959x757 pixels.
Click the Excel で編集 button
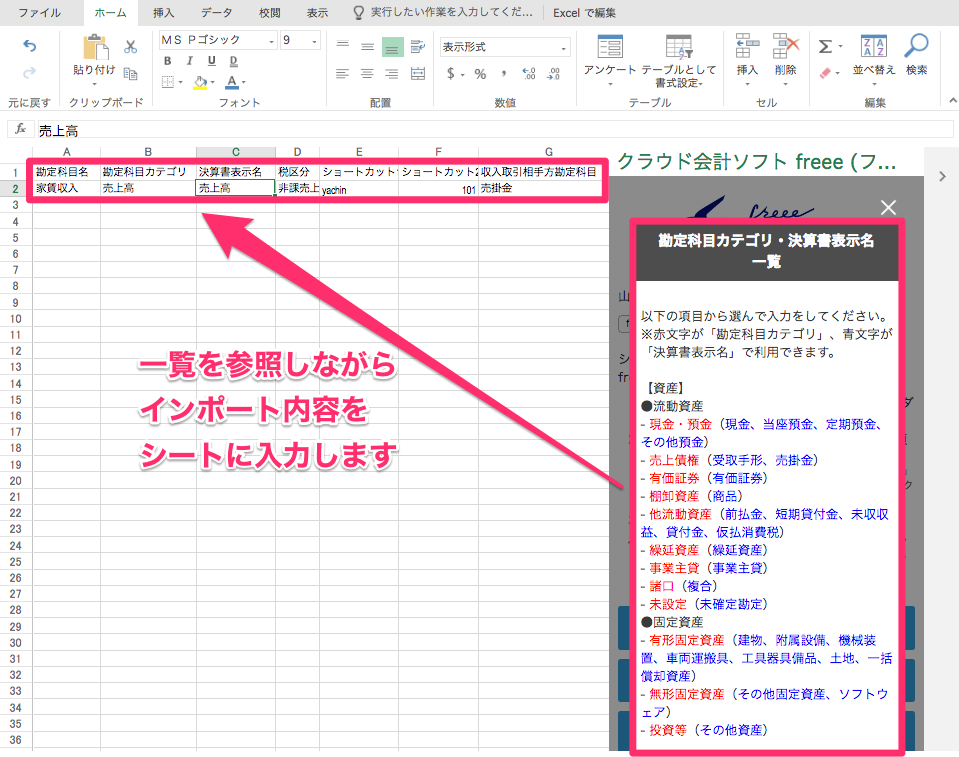pyautogui.click(x=584, y=13)
